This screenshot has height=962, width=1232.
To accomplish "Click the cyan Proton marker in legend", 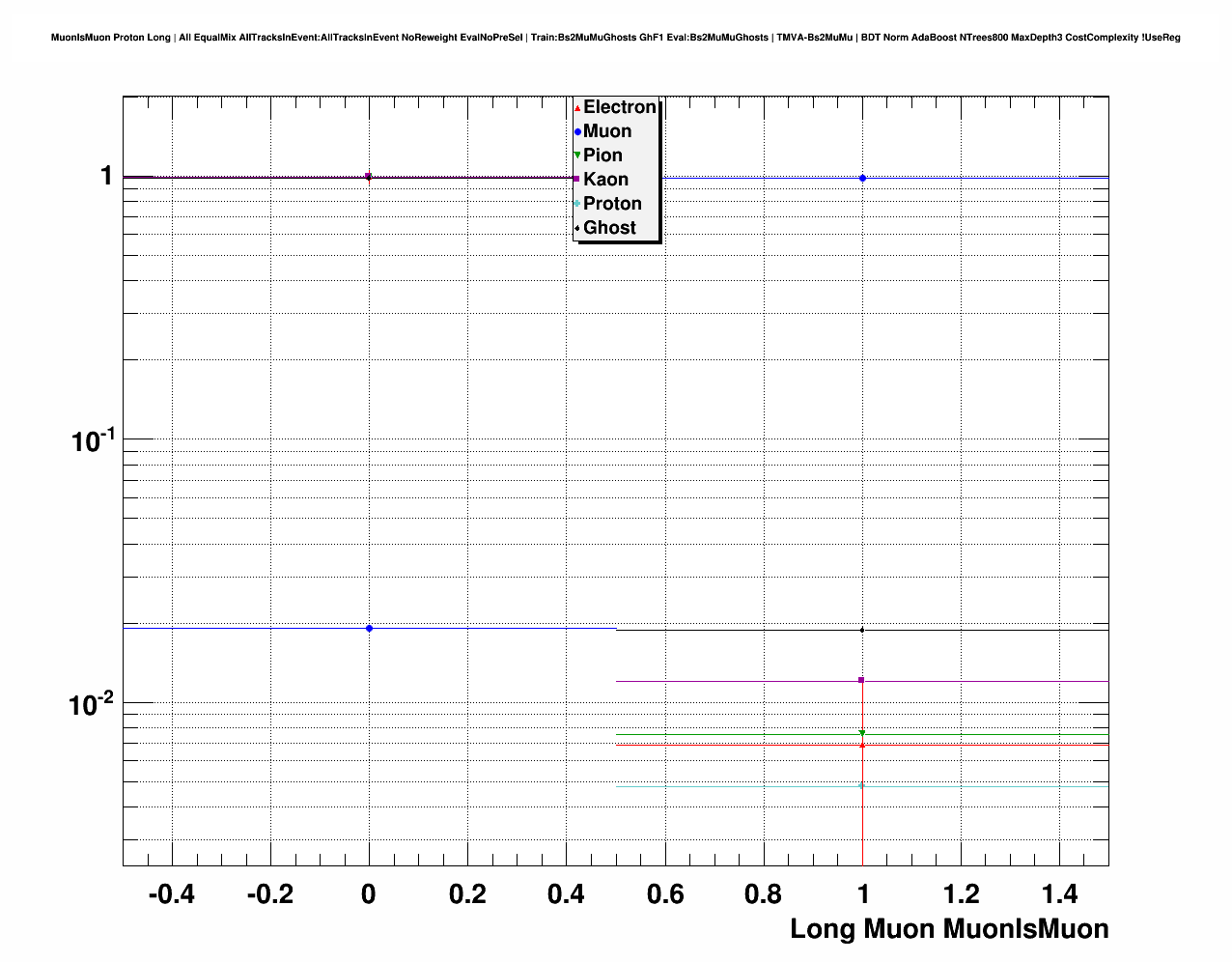I will (577, 204).
